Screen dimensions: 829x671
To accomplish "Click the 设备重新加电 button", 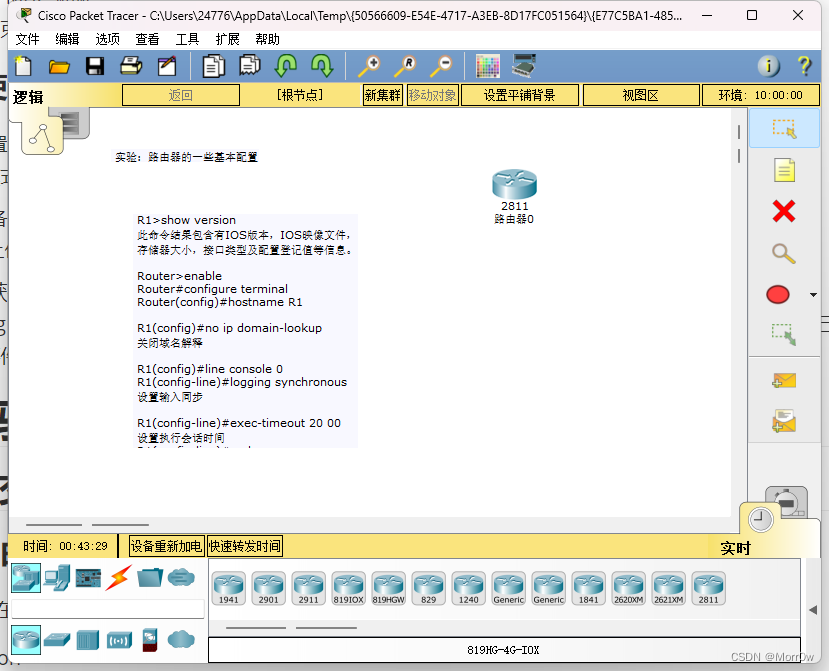I will coord(167,546).
